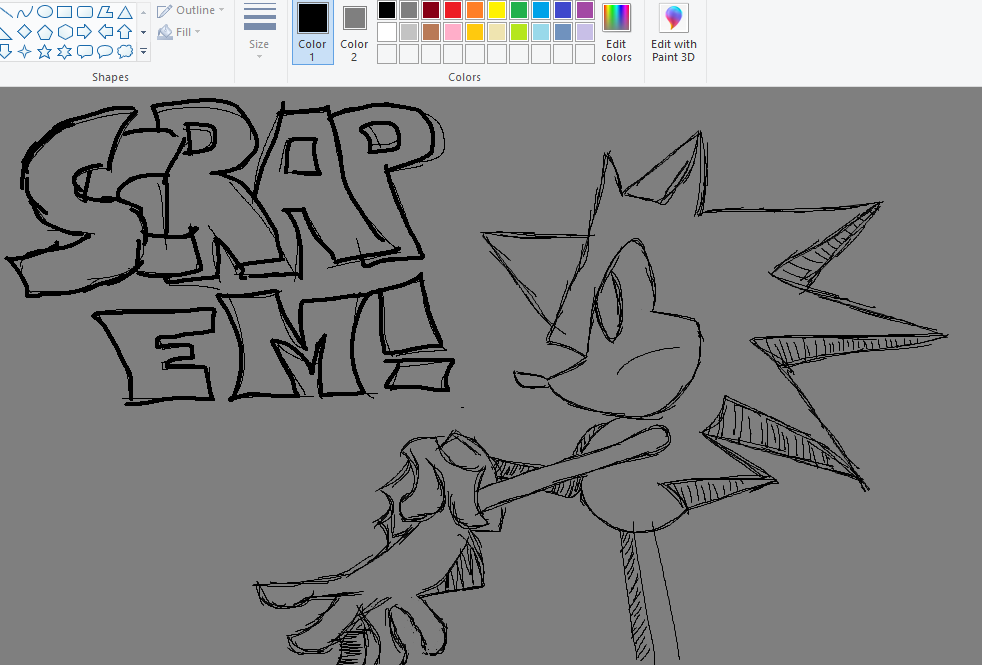Activate the Color 1 foreground selector
Screen dimensions: 982x665
coord(313,33)
